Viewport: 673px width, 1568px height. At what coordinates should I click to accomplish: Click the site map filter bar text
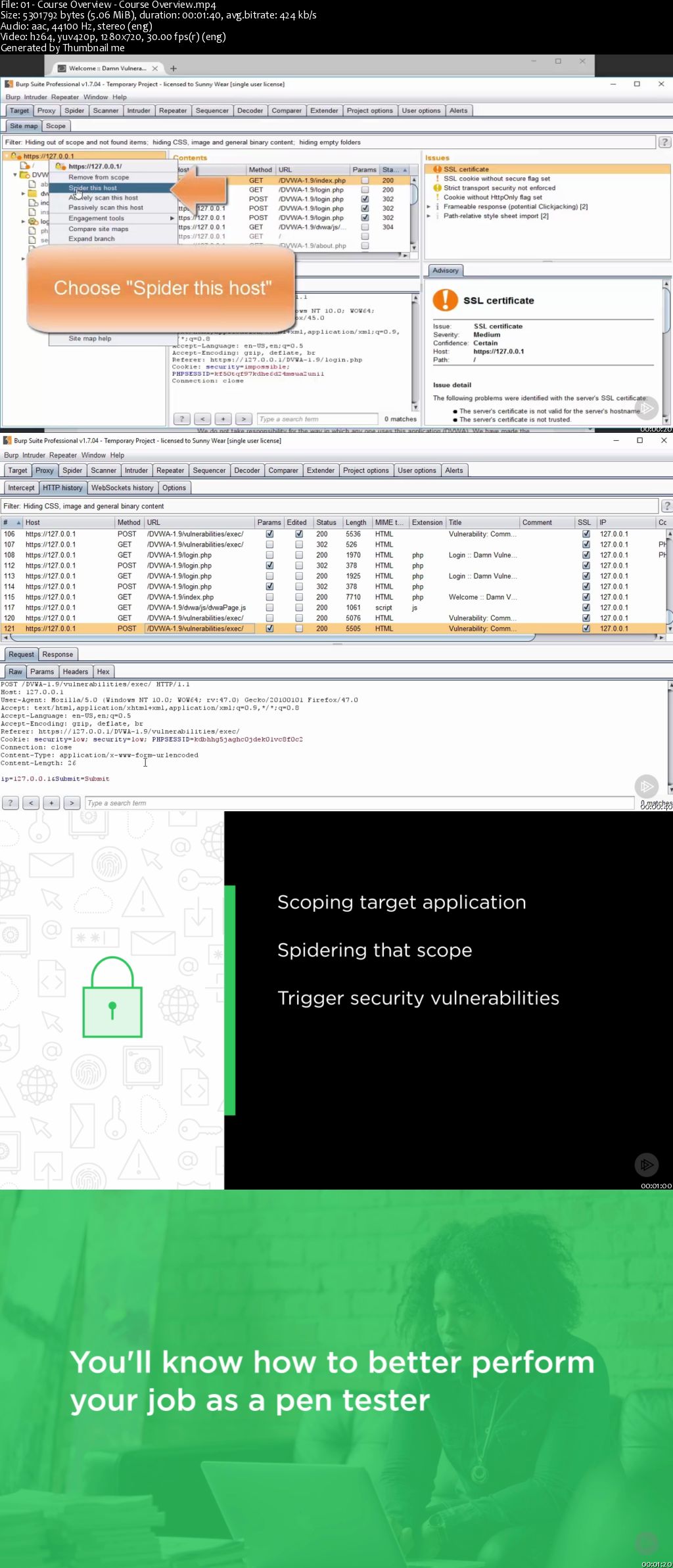[x=183, y=143]
